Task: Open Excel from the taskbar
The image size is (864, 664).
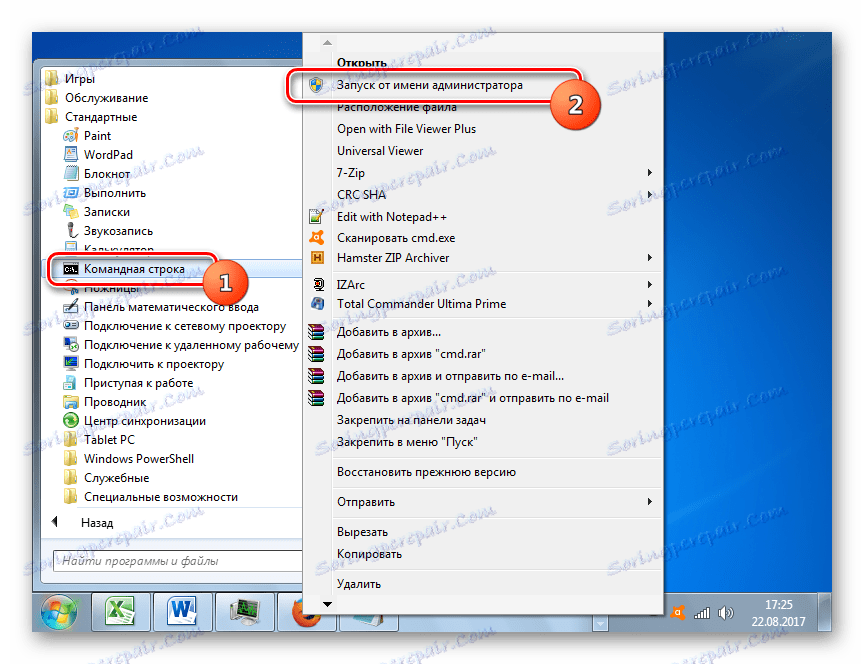Action: click(x=120, y=611)
